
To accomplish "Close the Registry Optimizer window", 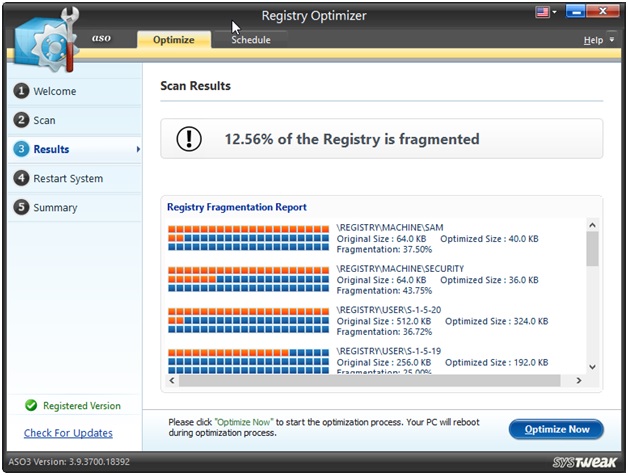I will click(602, 11).
